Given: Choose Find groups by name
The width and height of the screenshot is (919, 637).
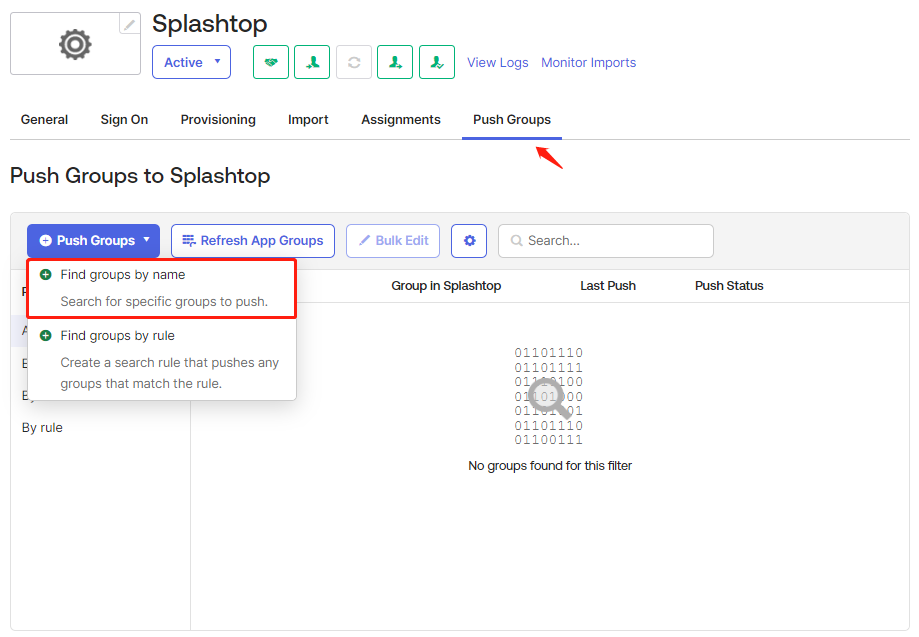Looking at the screenshot, I should 162,288.
